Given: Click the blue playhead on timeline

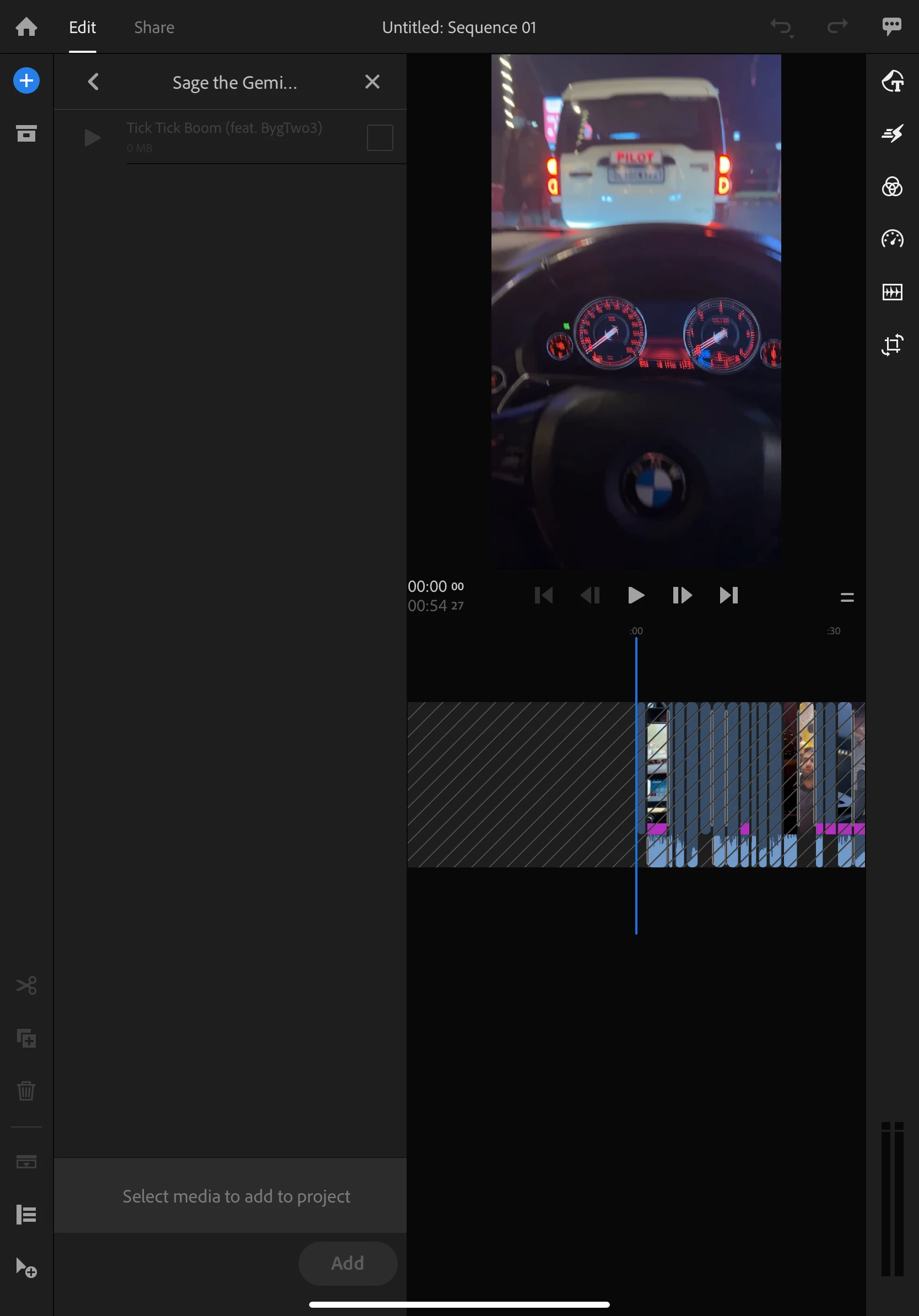Looking at the screenshot, I should point(636,785).
